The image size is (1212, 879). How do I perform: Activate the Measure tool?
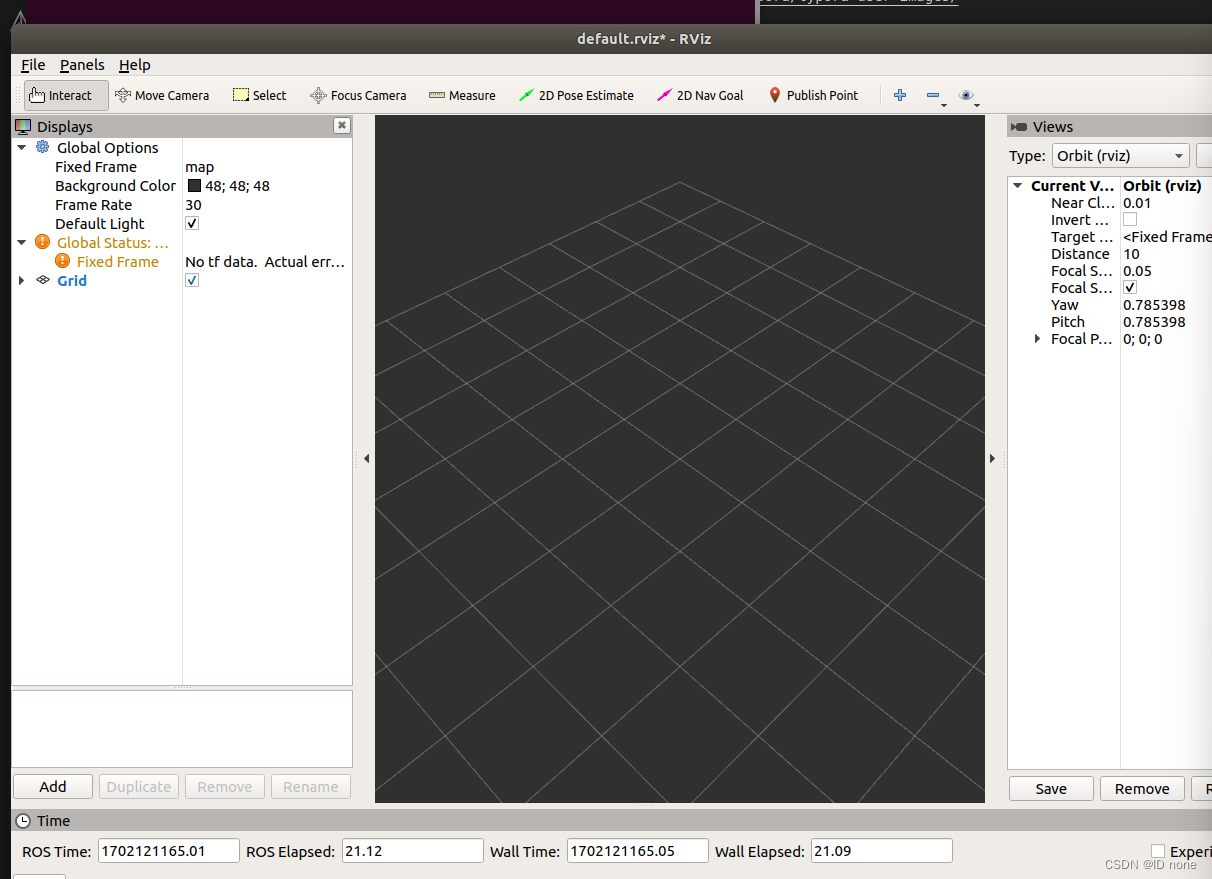click(461, 95)
